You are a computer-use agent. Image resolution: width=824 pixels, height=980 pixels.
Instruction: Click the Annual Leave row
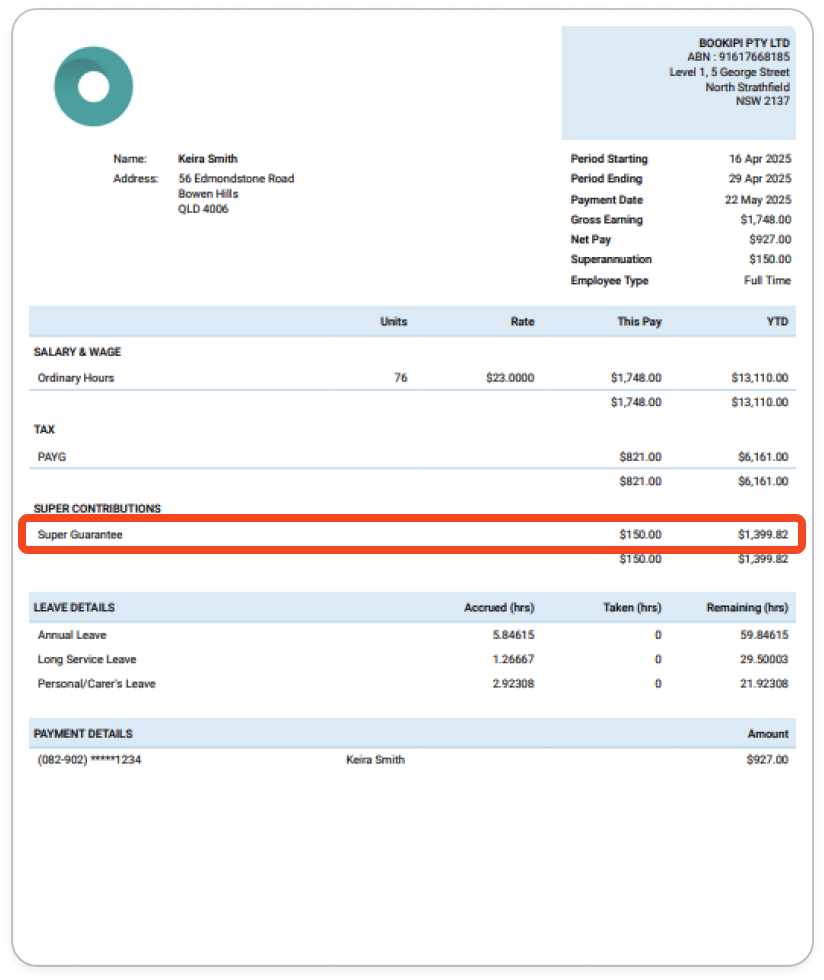[73, 635]
